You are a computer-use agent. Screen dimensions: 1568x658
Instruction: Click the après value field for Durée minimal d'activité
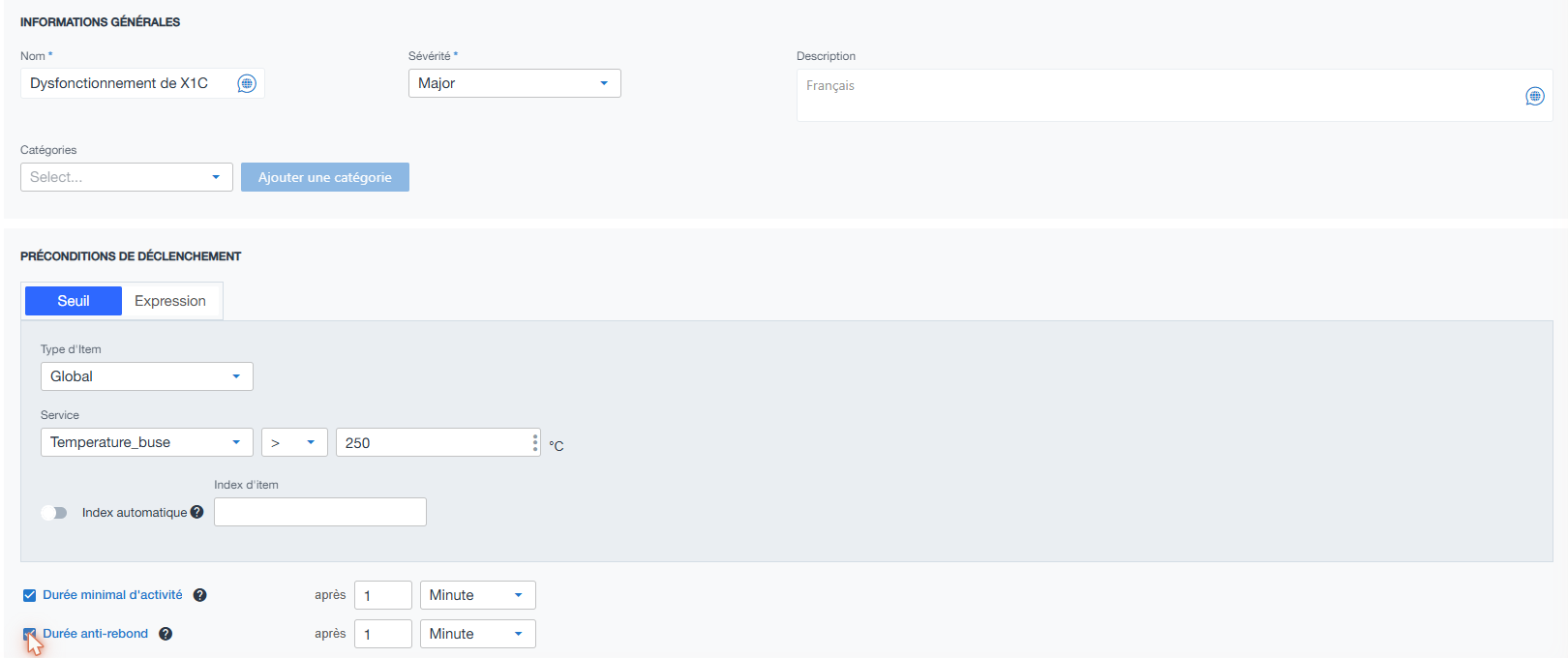point(383,595)
